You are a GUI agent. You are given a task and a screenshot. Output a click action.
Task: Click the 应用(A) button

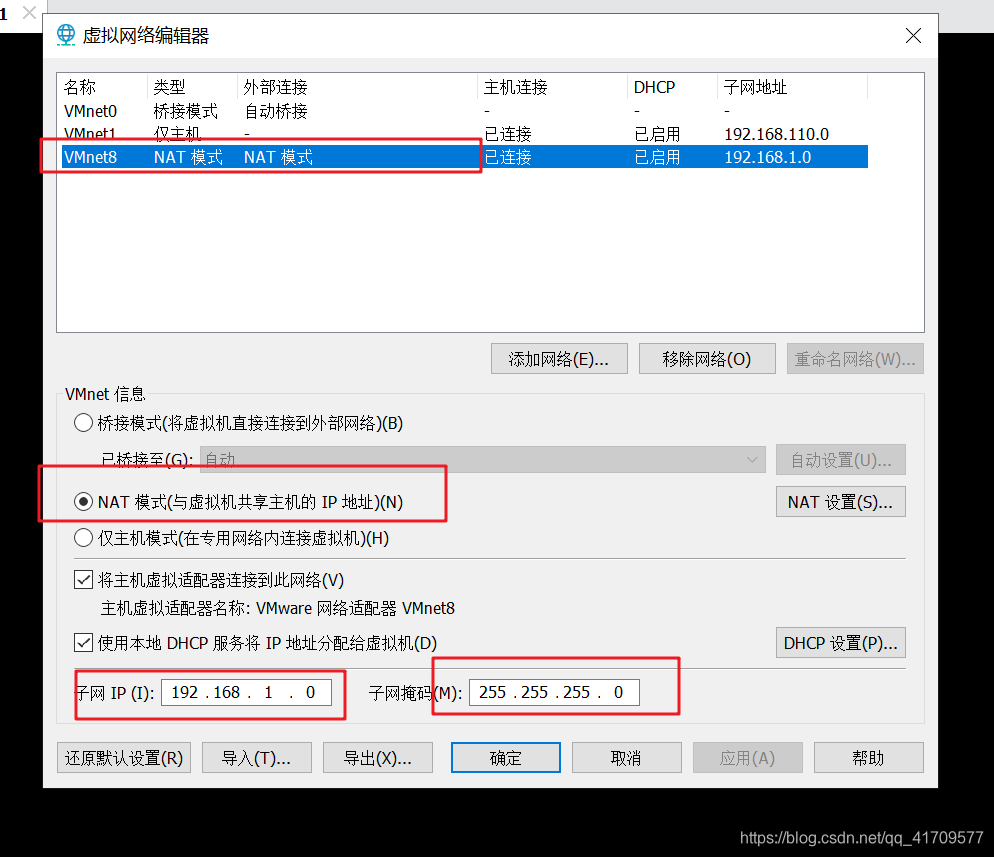748,757
